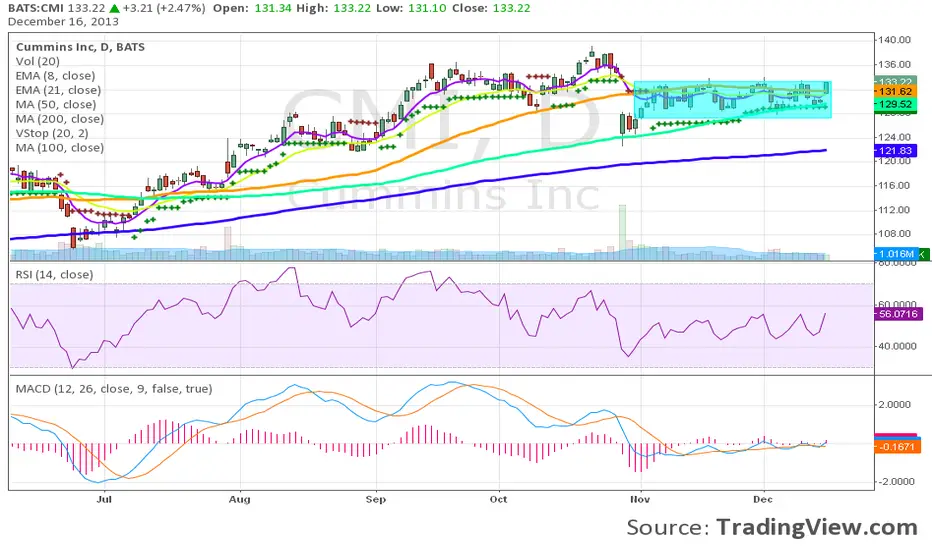Image resolution: width=932 pixels, height=550 pixels.
Task: Click the tall late-October volume spike bar
Action: point(622,232)
